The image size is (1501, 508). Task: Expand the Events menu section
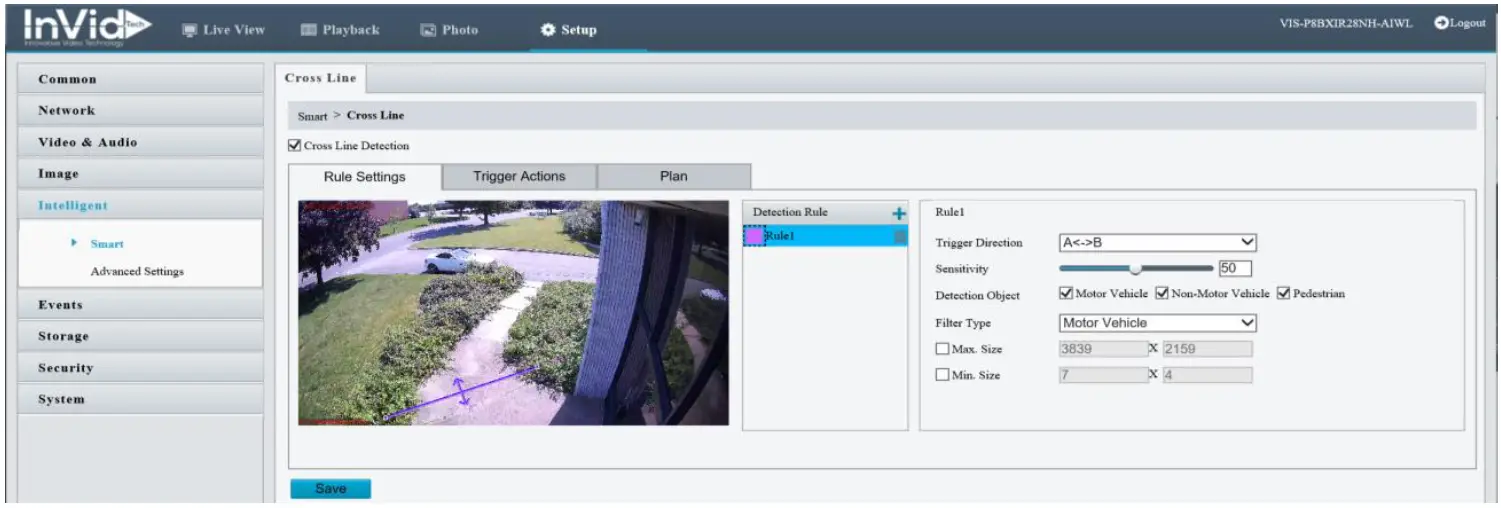click(141, 305)
